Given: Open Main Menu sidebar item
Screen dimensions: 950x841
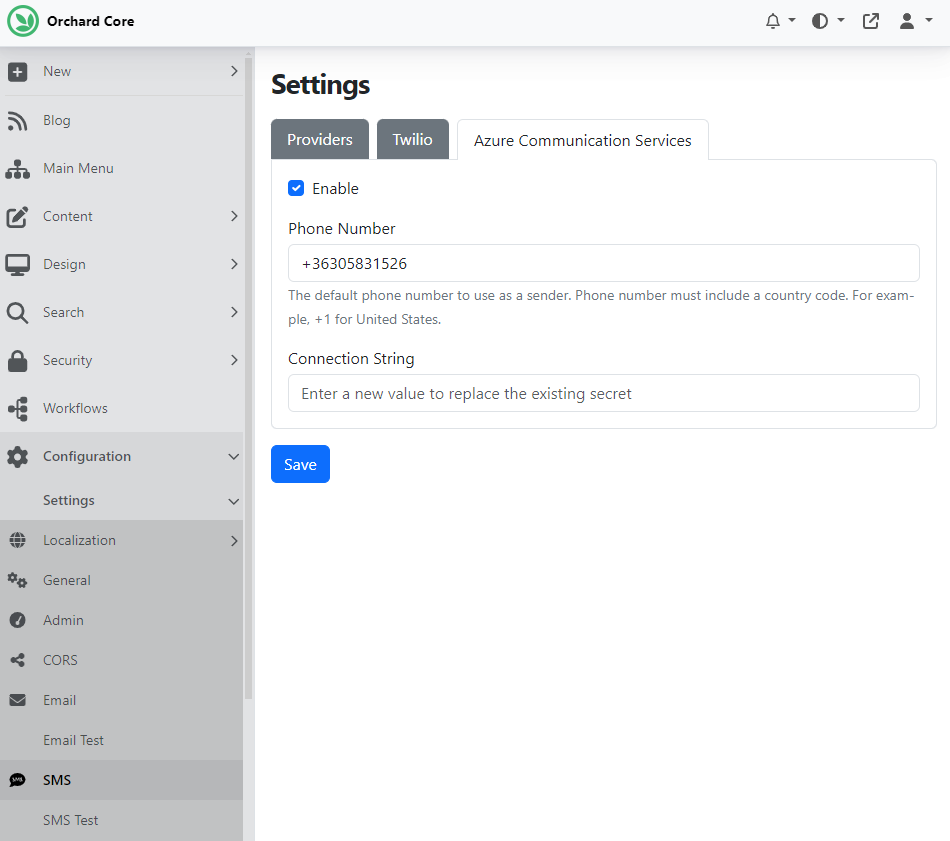Looking at the screenshot, I should tap(122, 168).
